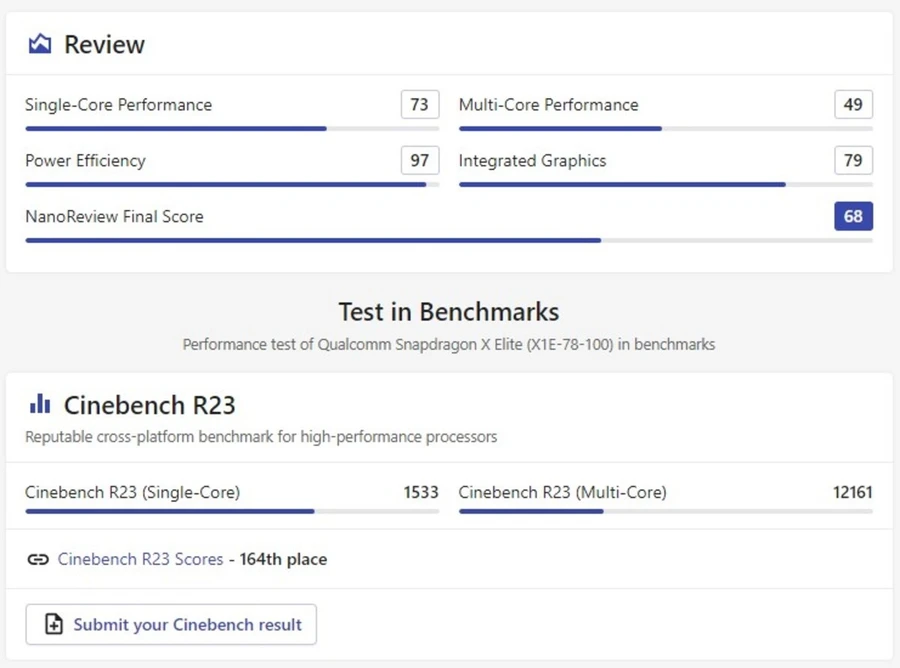900x668 pixels.
Task: Click the Cinebench R23 Single-Core result bar
Action: coord(232,511)
